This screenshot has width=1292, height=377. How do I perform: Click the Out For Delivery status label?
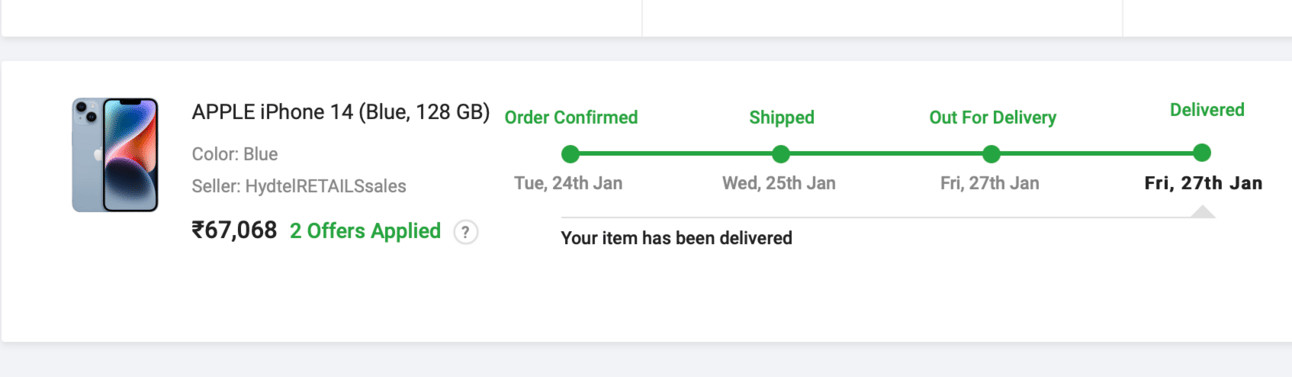coord(993,117)
